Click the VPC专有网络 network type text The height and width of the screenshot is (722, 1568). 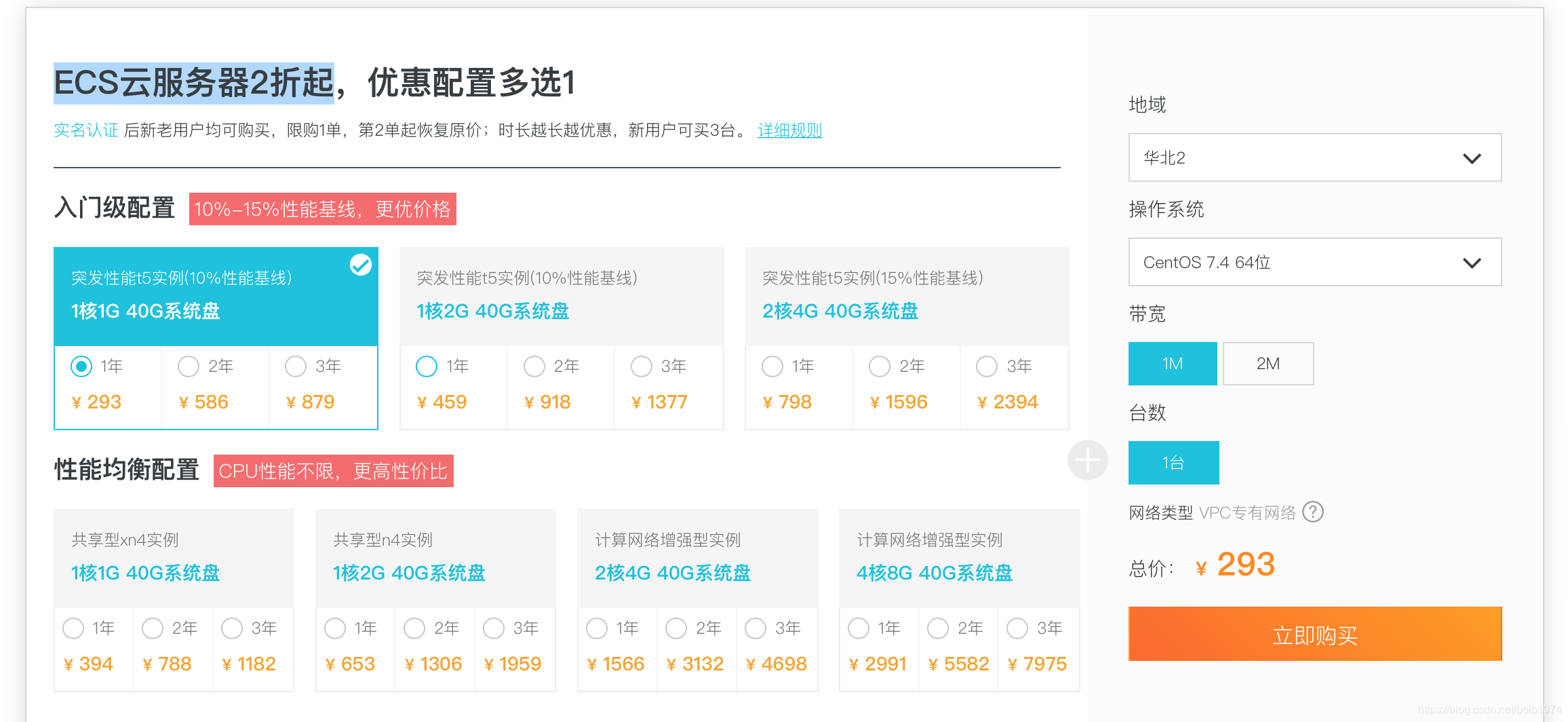1247,513
